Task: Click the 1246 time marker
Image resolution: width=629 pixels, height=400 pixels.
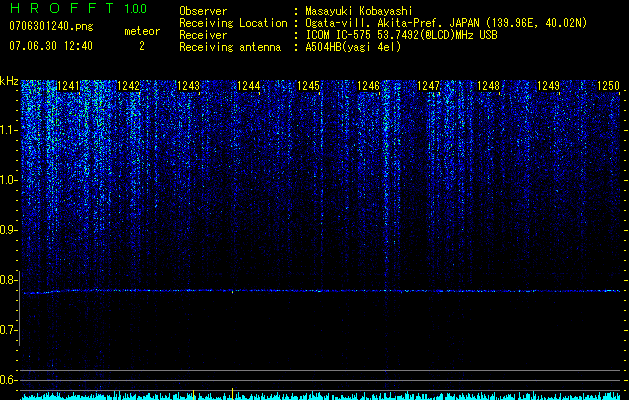Action: point(368,86)
